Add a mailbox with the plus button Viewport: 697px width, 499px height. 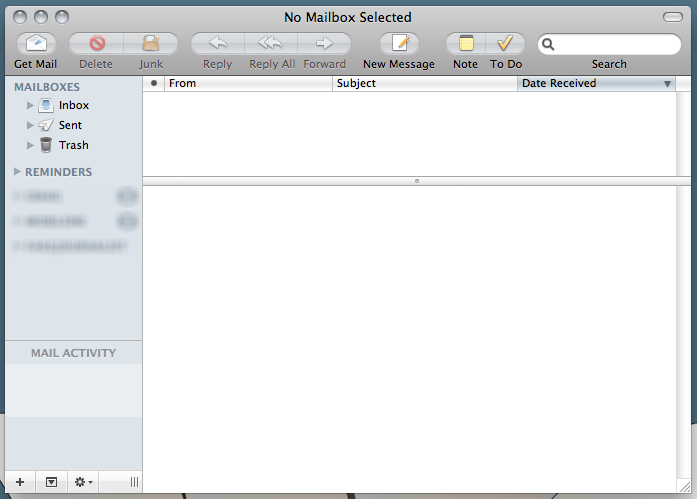(x=20, y=482)
